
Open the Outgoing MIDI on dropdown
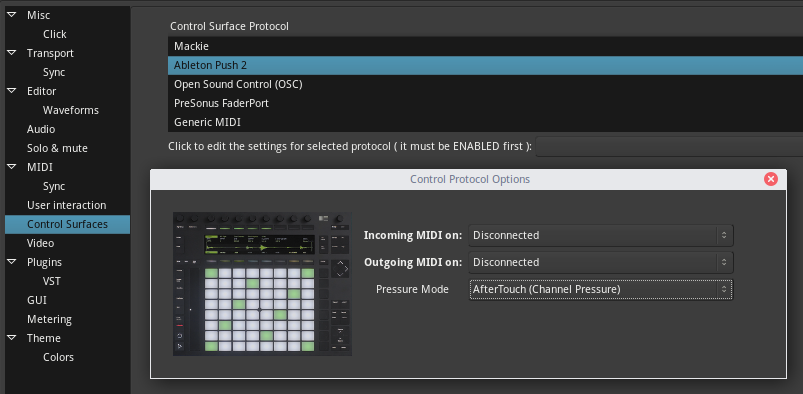tap(601, 262)
